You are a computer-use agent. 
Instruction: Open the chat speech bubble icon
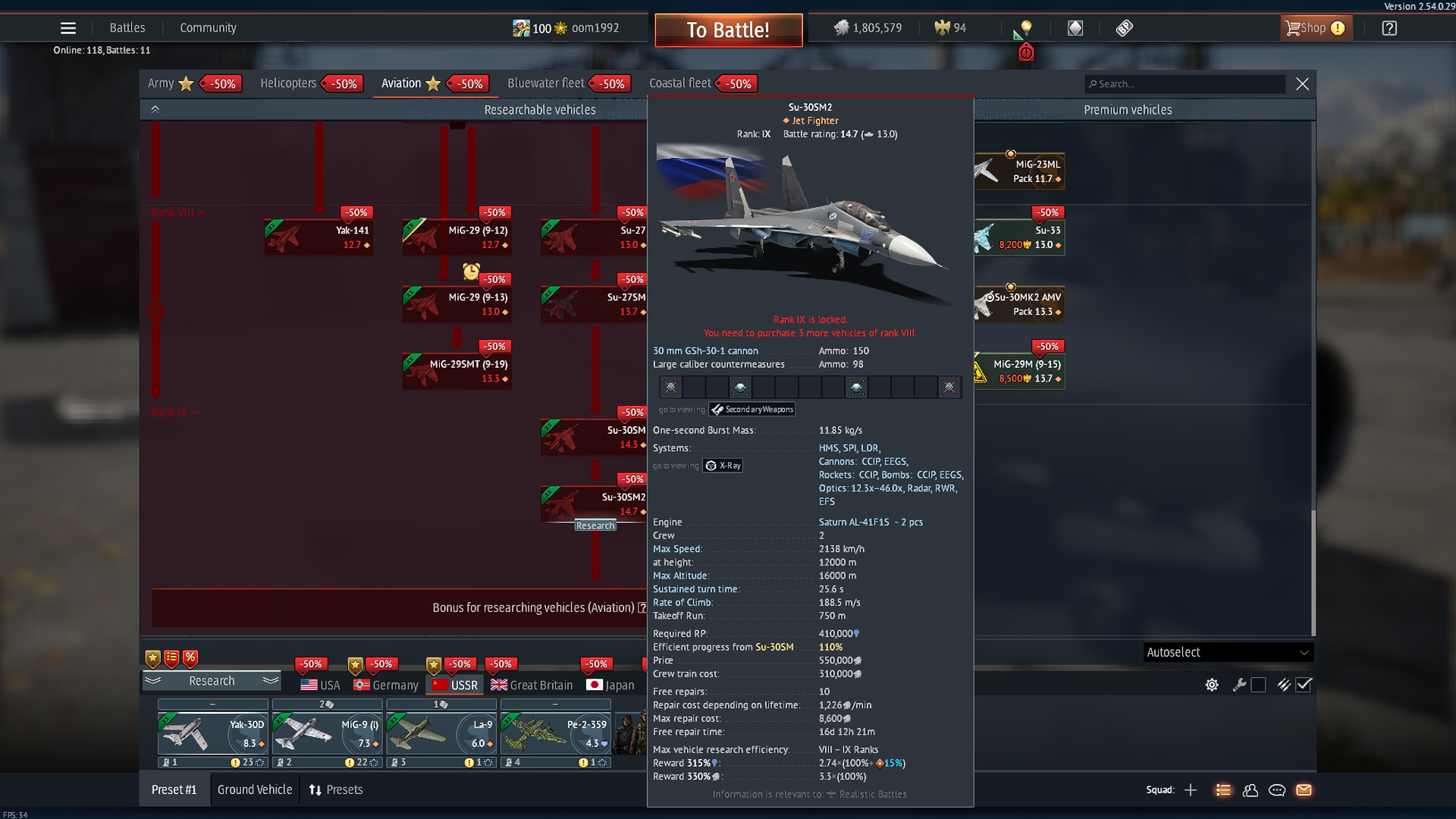(1277, 790)
